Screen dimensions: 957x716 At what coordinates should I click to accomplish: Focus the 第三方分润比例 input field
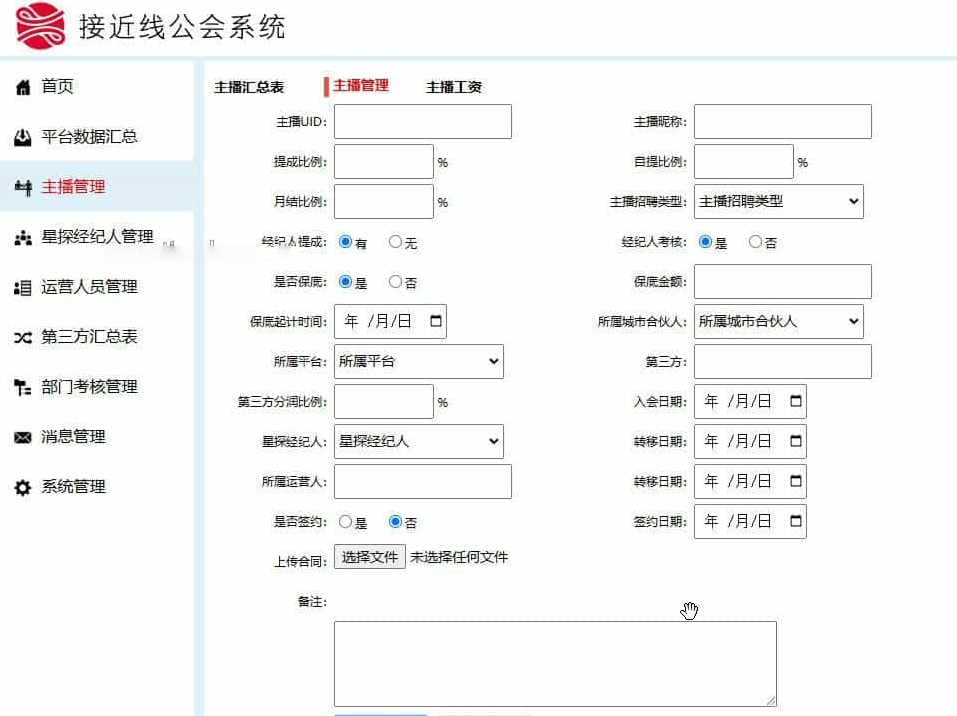coord(384,401)
